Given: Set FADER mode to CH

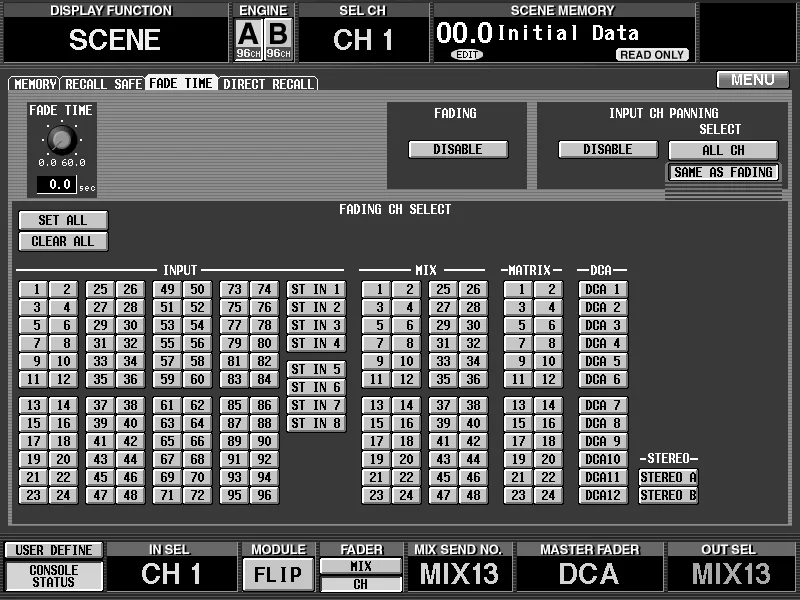Looking at the screenshot, I should (x=361, y=584).
